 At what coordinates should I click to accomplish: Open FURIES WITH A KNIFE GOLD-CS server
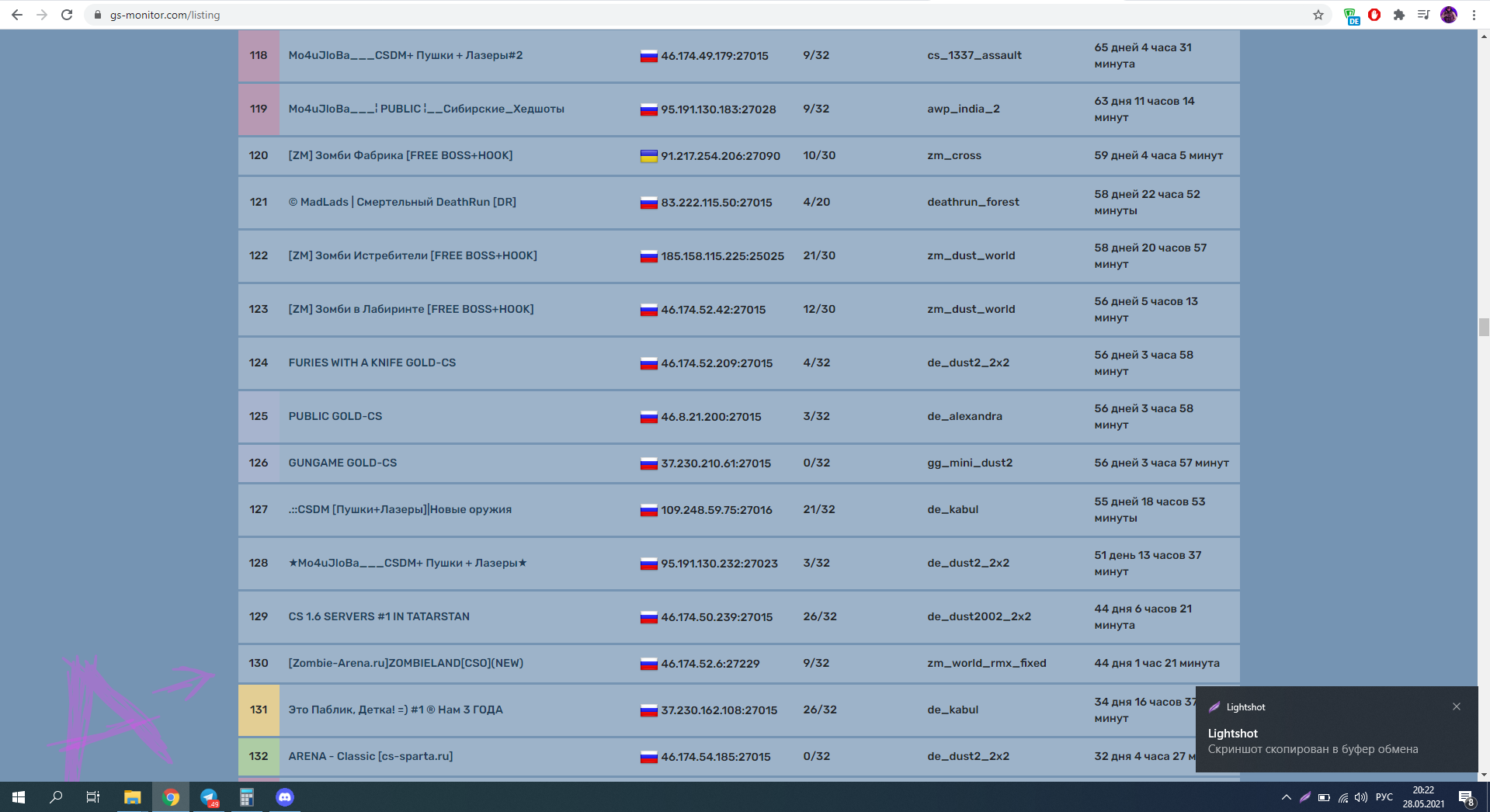tap(372, 363)
